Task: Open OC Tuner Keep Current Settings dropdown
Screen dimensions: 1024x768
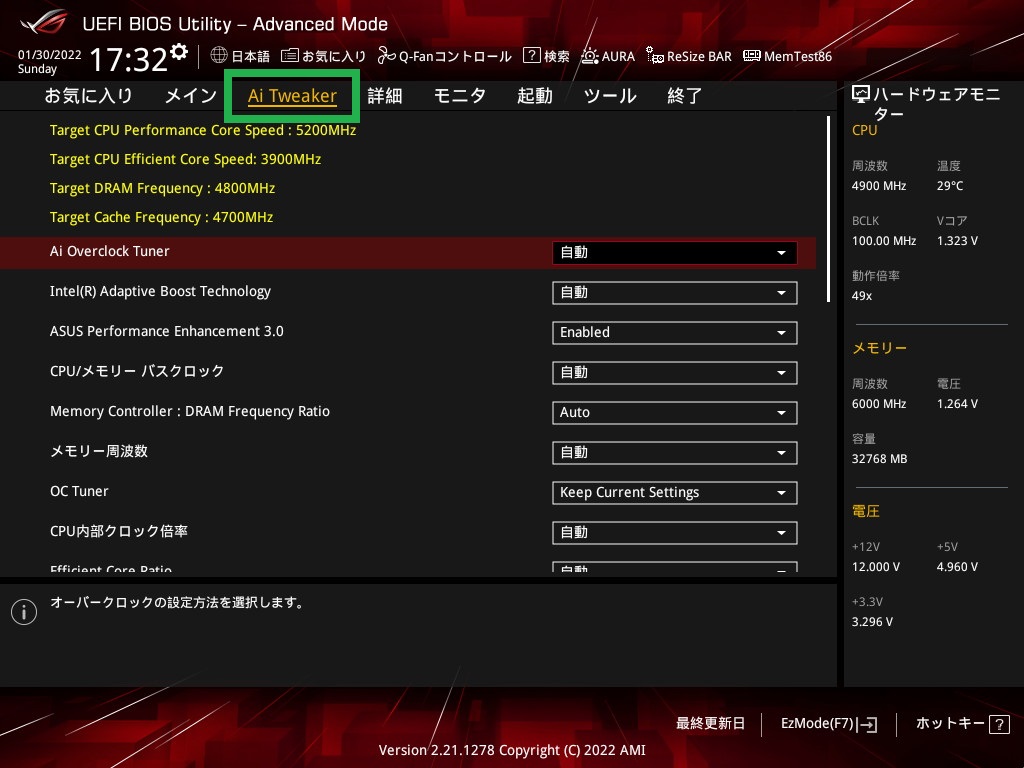Action: point(675,492)
